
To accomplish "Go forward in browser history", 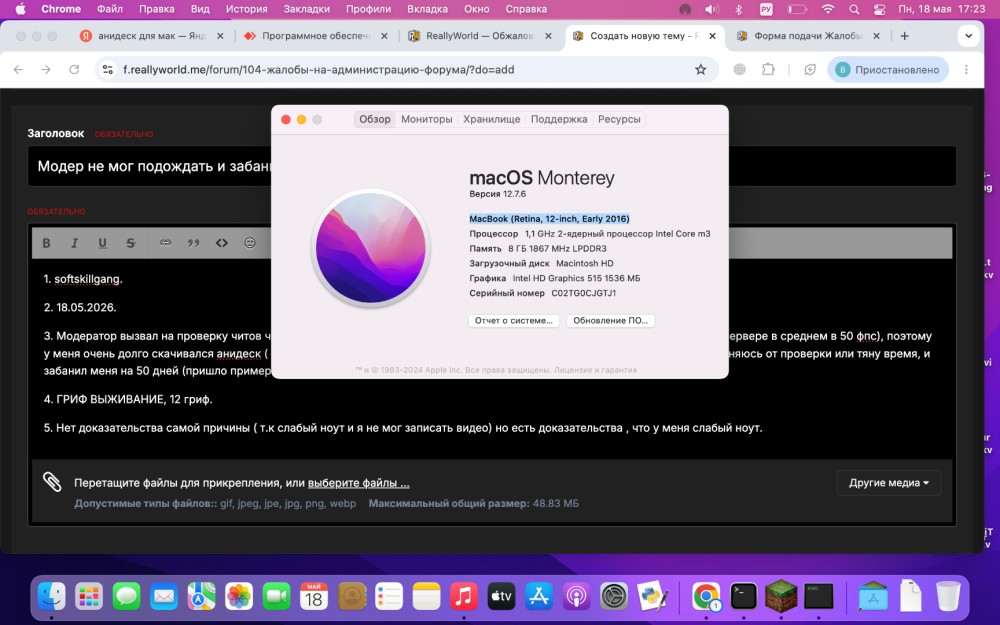I will point(46,70).
